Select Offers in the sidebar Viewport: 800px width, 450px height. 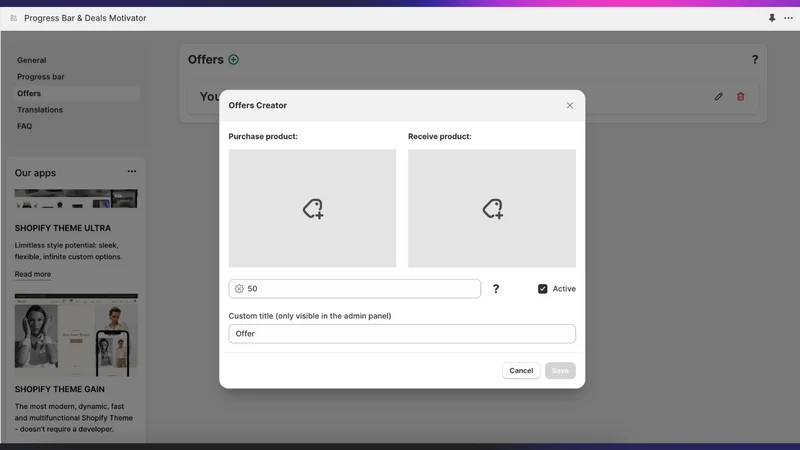[77, 93]
